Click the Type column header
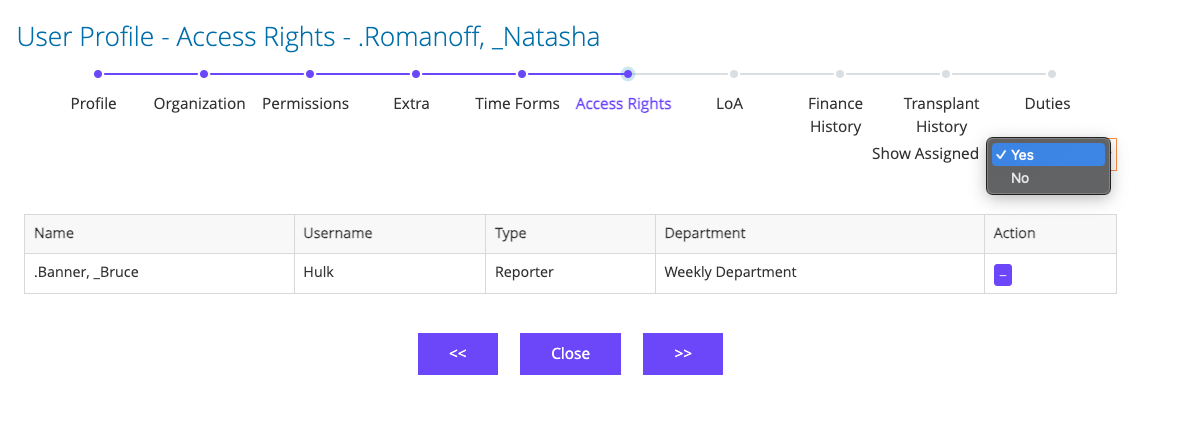This screenshot has height=440, width=1181. click(x=570, y=234)
